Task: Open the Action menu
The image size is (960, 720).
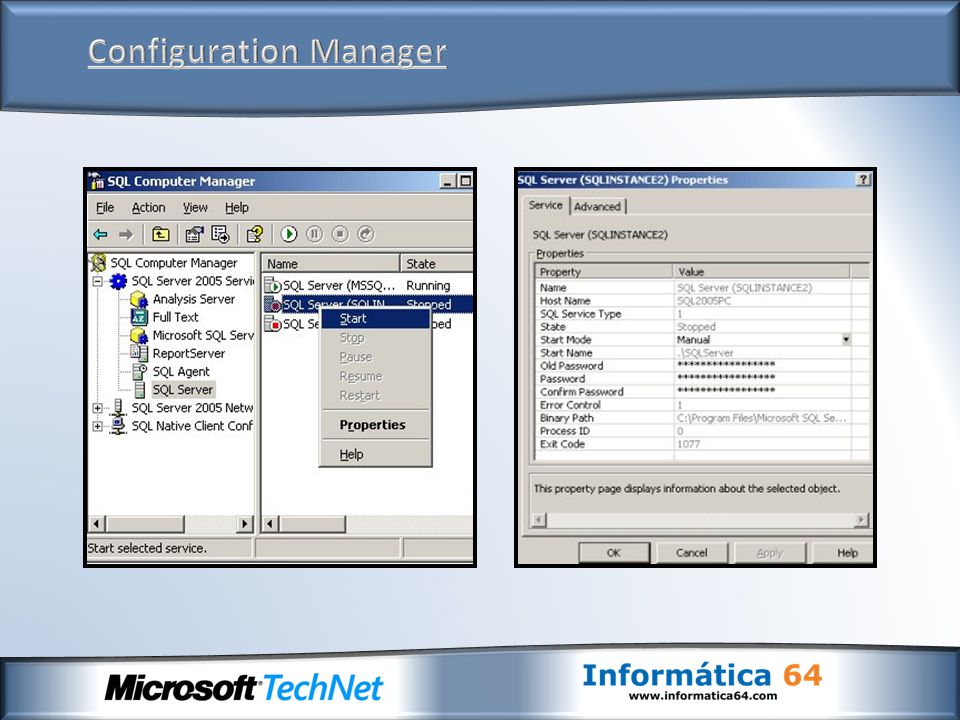Action: pyautogui.click(x=149, y=208)
